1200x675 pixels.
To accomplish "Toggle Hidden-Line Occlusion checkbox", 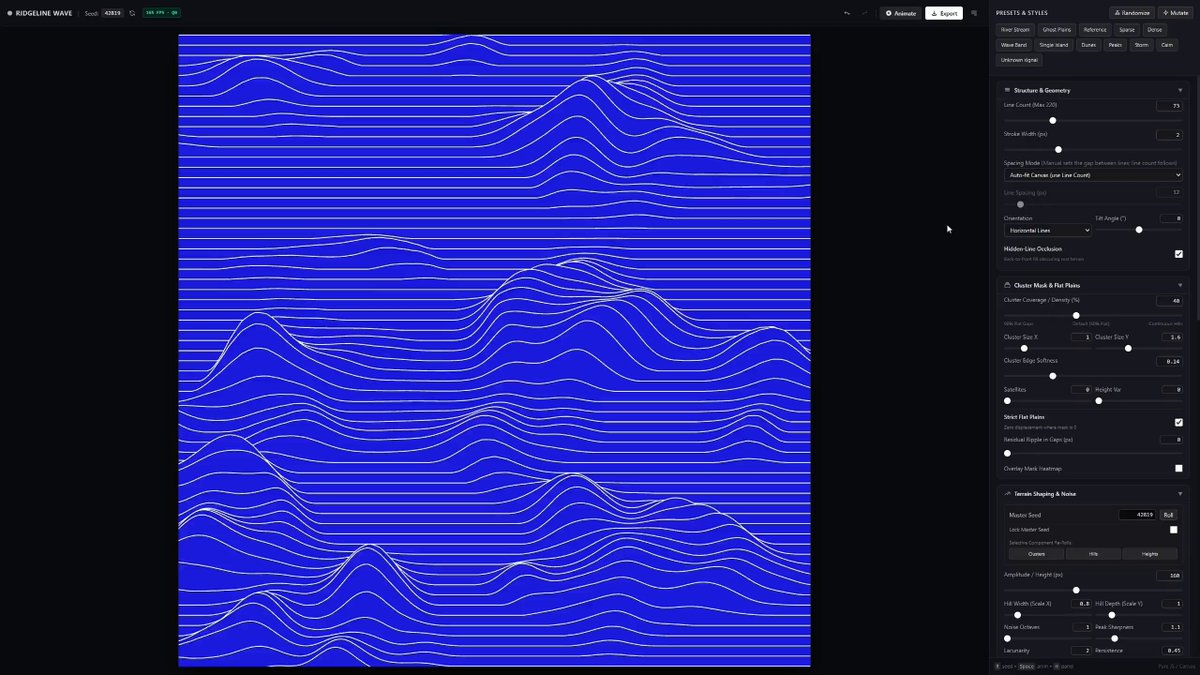I will click(1178, 254).
